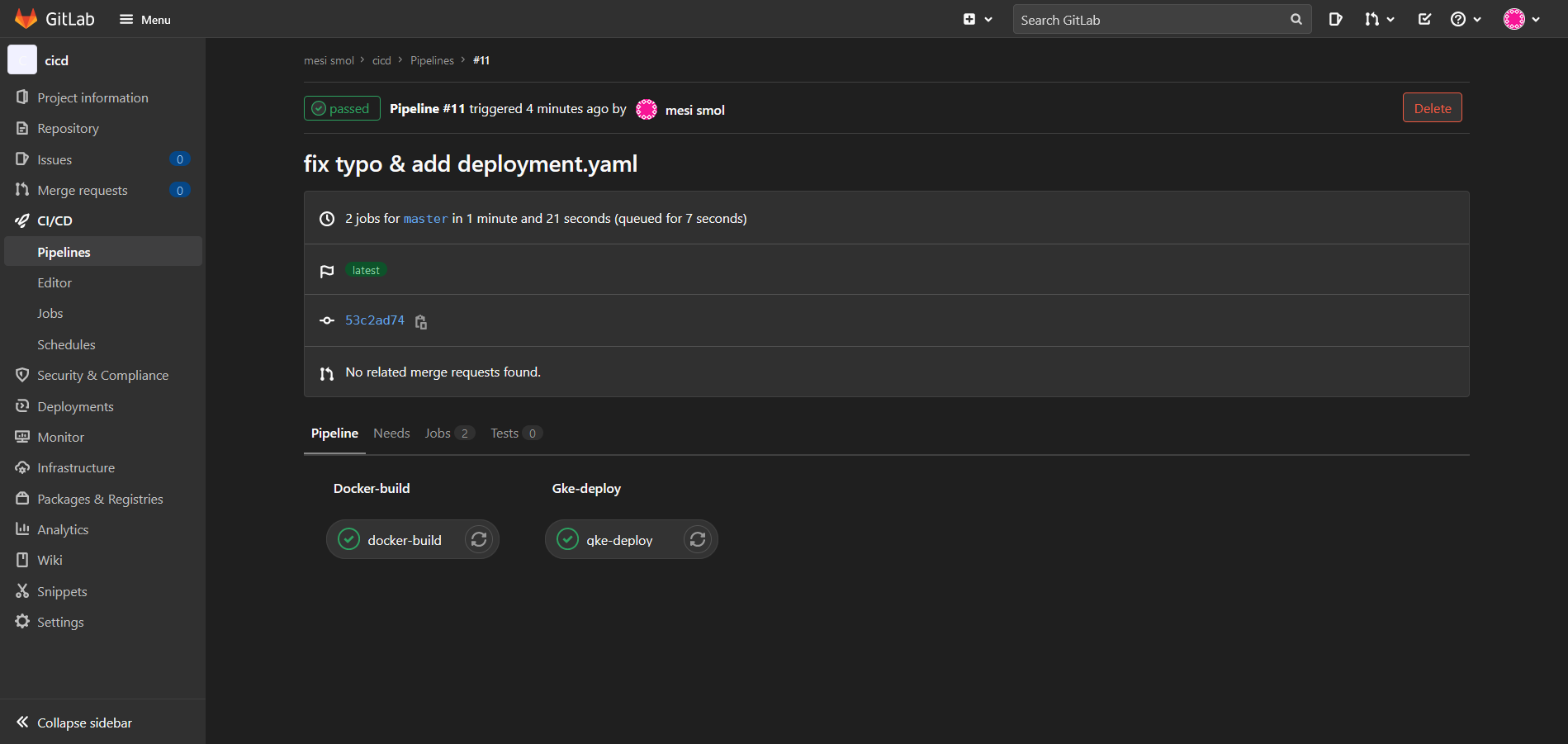Retry the gke-deploy job

coord(698,539)
